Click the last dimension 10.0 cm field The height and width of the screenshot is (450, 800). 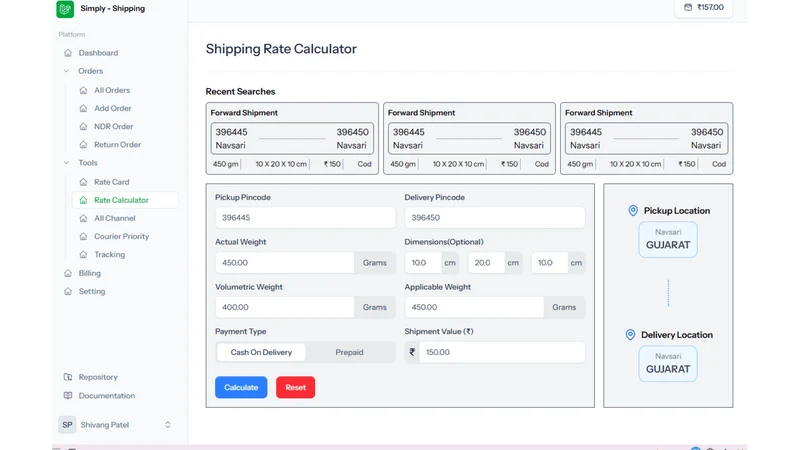pyautogui.click(x=549, y=263)
